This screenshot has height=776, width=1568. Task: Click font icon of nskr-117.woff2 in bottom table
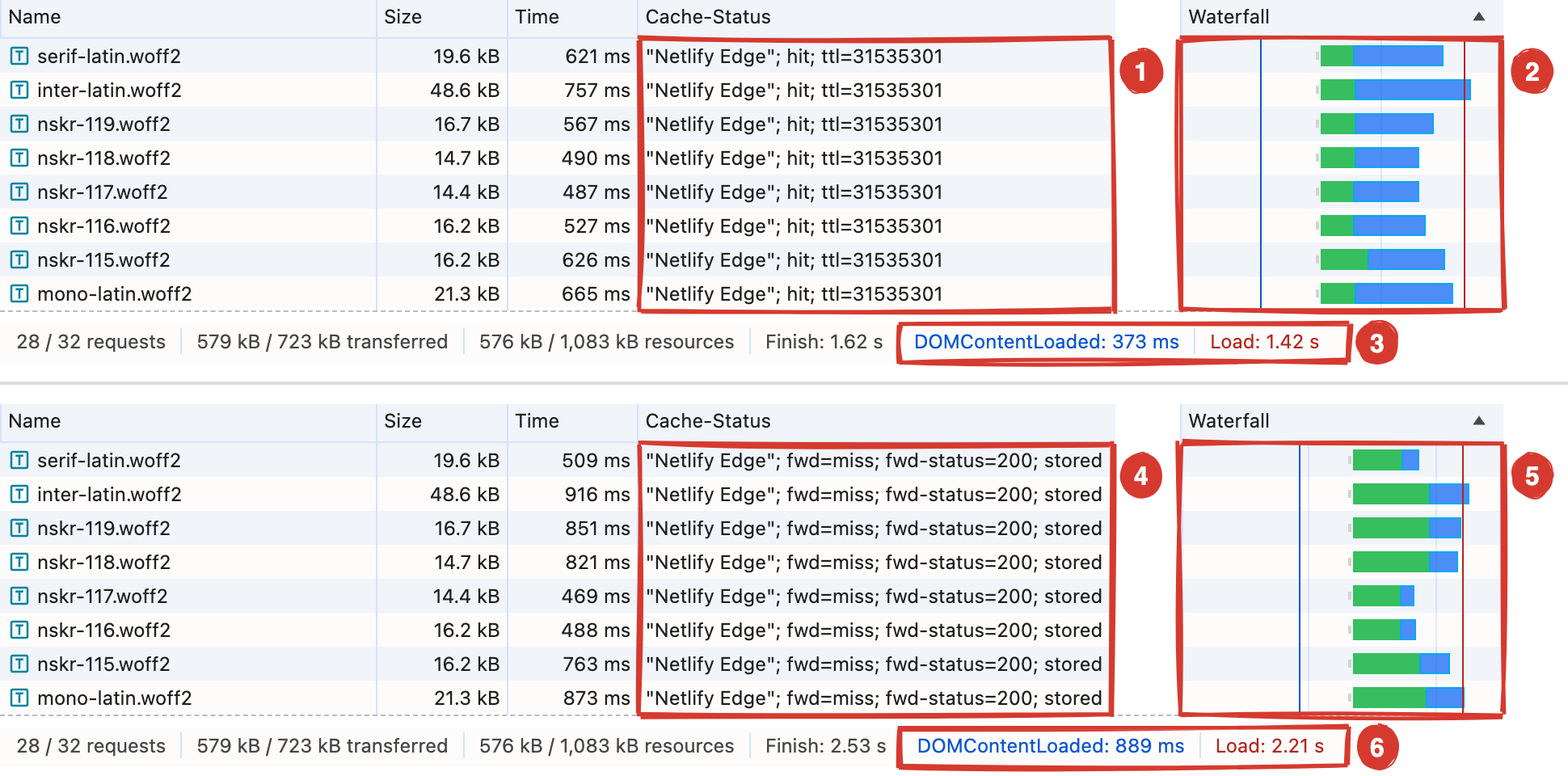click(x=19, y=596)
